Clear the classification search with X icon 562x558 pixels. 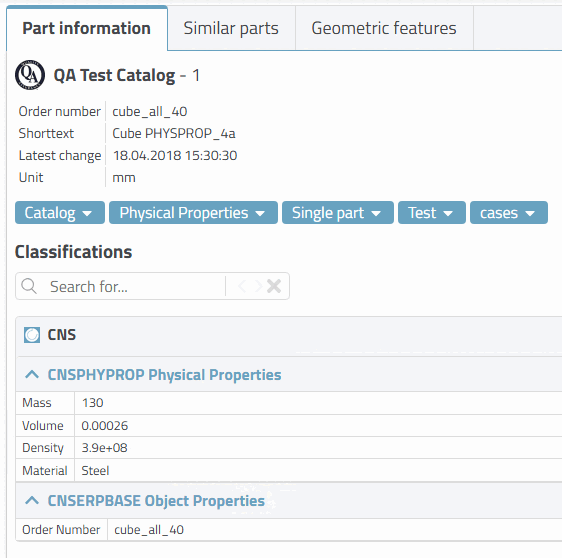[x=274, y=286]
